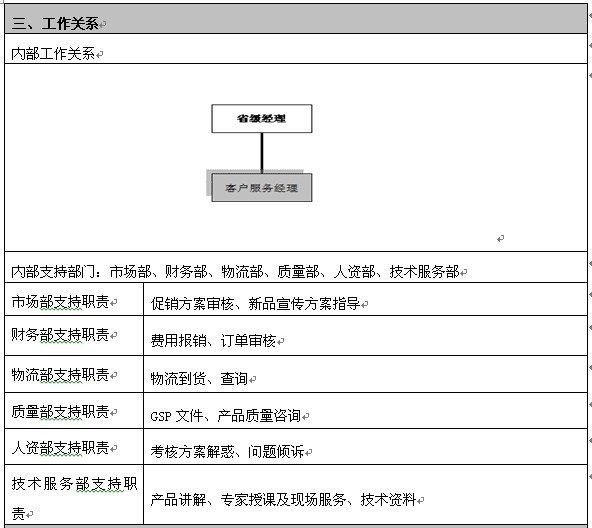Click the 内部支持部门 list line
The height and width of the screenshot is (528, 592).
click(235, 272)
